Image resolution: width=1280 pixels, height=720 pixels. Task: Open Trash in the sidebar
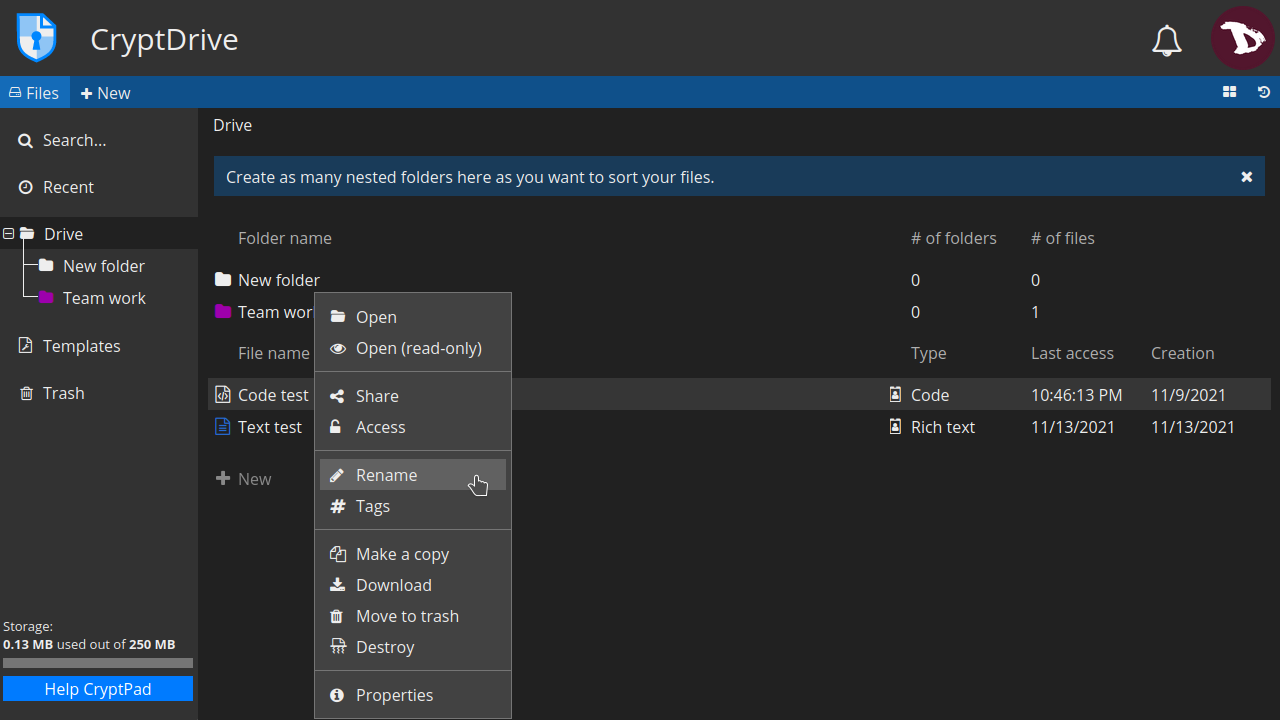click(x=99, y=393)
